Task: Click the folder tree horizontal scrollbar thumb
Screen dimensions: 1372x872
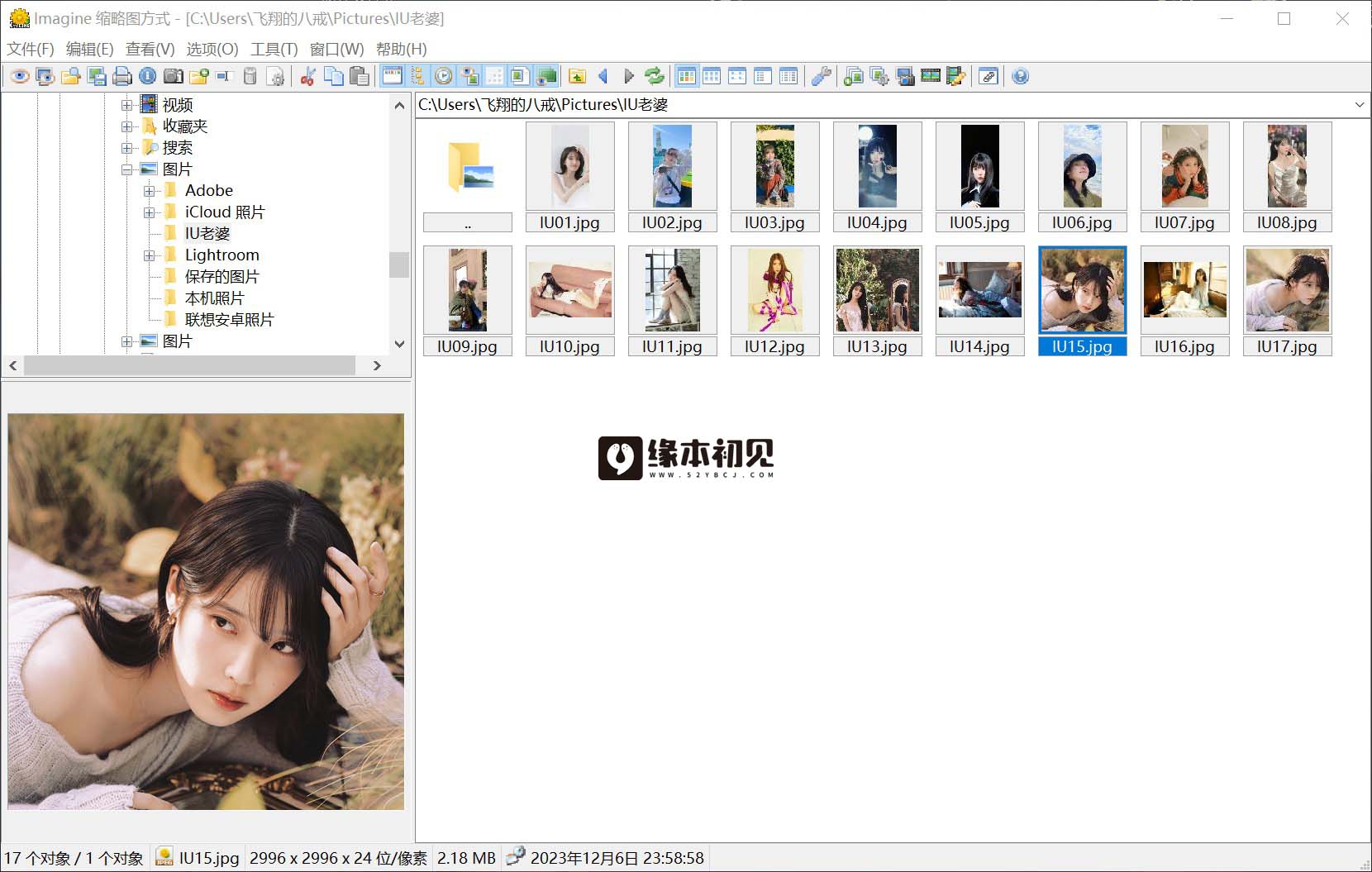Action: (190, 365)
